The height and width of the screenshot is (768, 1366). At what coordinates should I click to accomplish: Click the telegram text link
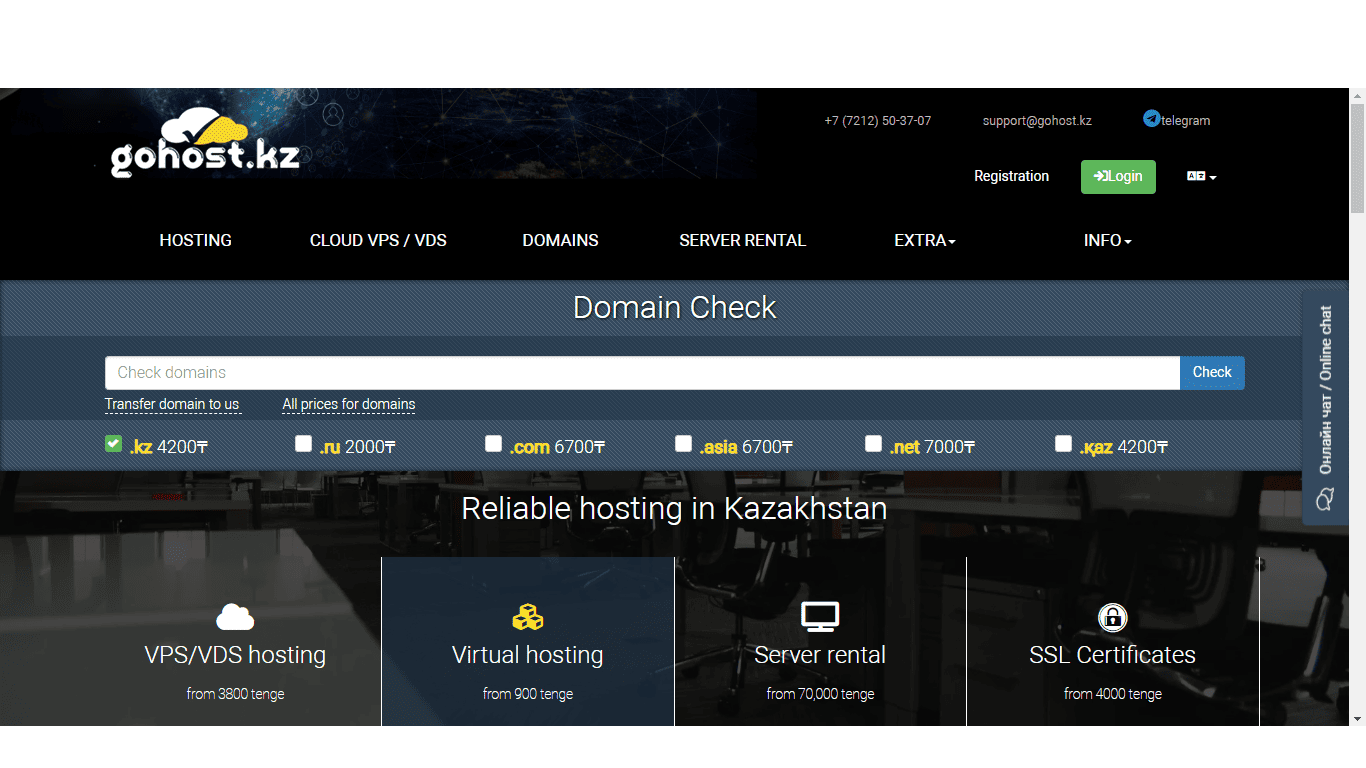(x=1186, y=120)
